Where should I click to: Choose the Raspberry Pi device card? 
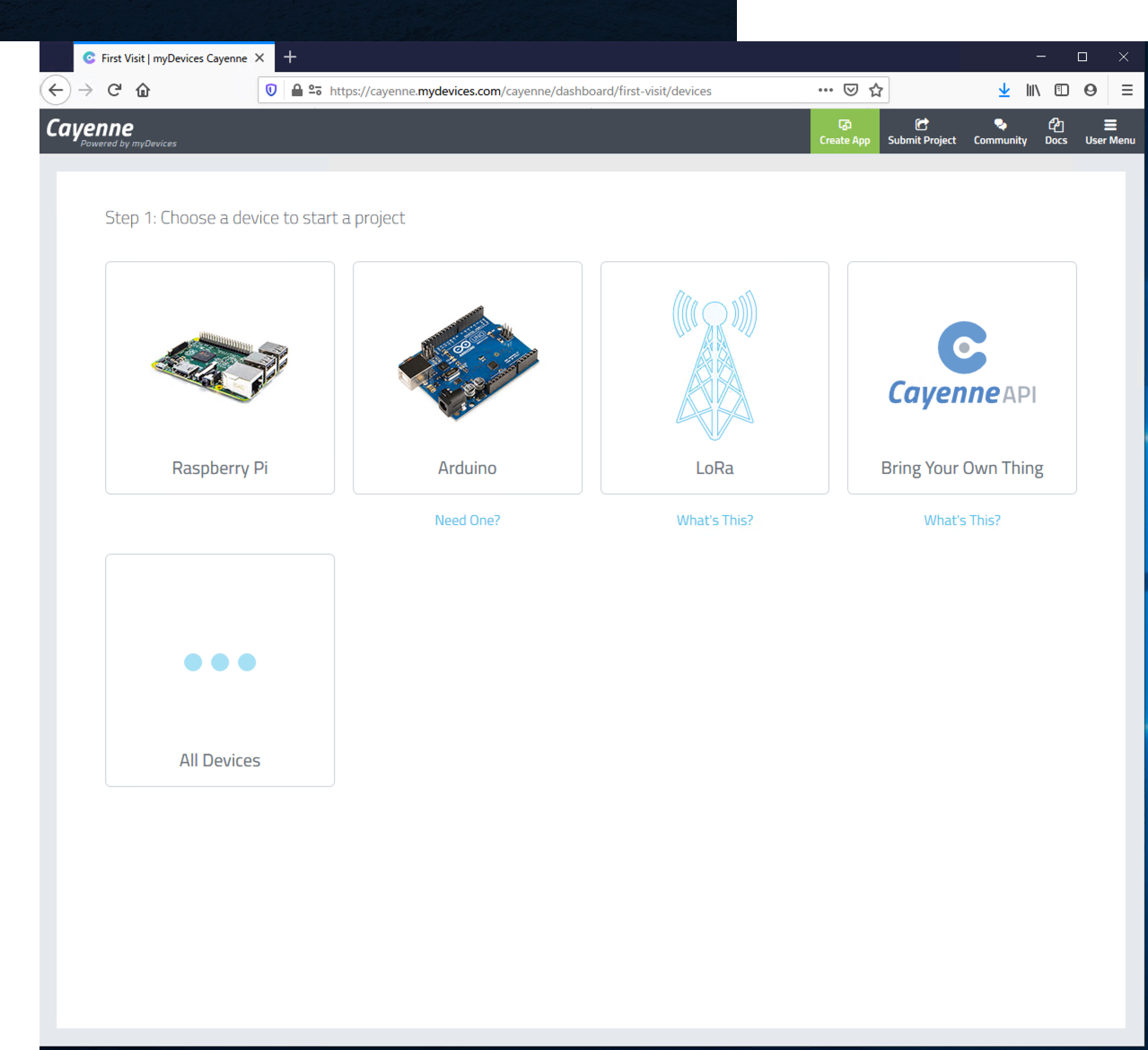(220, 378)
